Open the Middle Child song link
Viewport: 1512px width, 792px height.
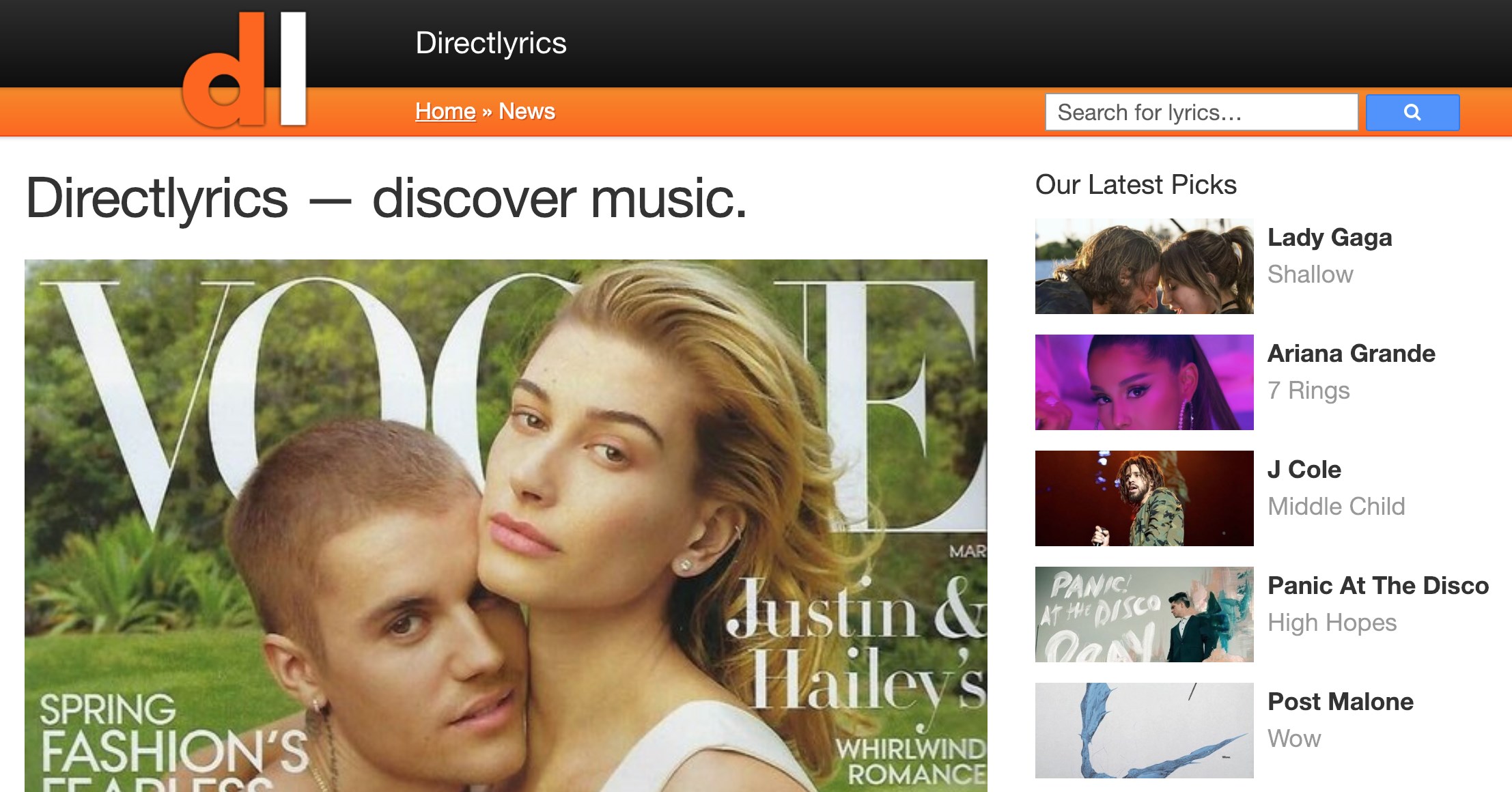1336,507
